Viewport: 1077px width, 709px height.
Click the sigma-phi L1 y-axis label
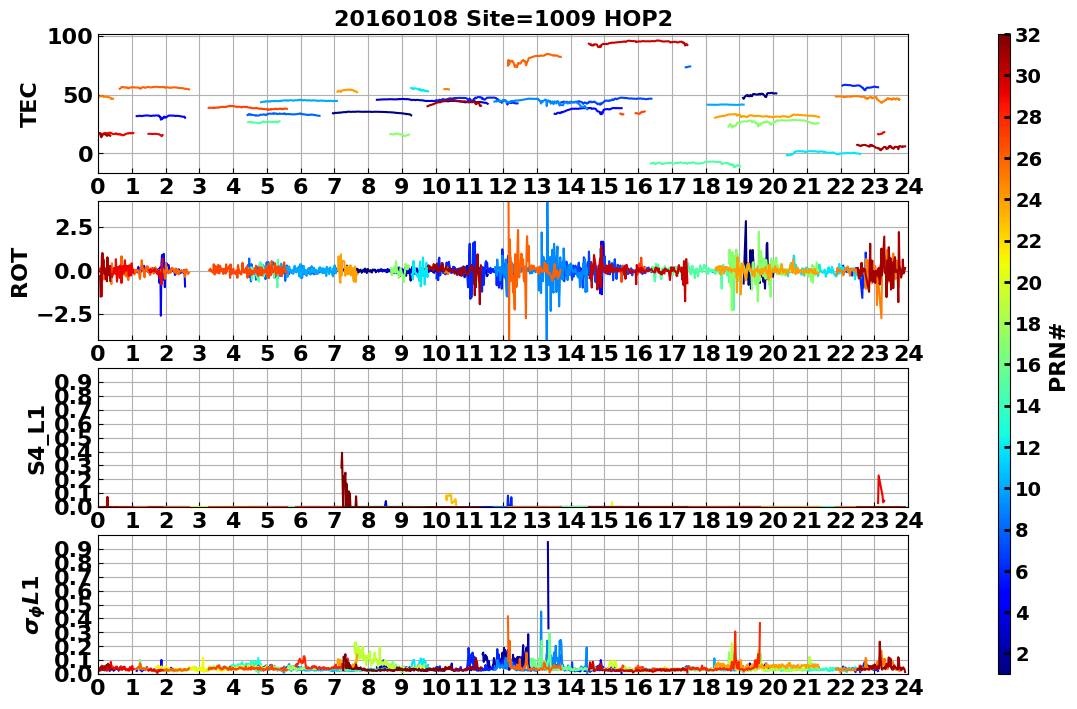tap(32, 605)
